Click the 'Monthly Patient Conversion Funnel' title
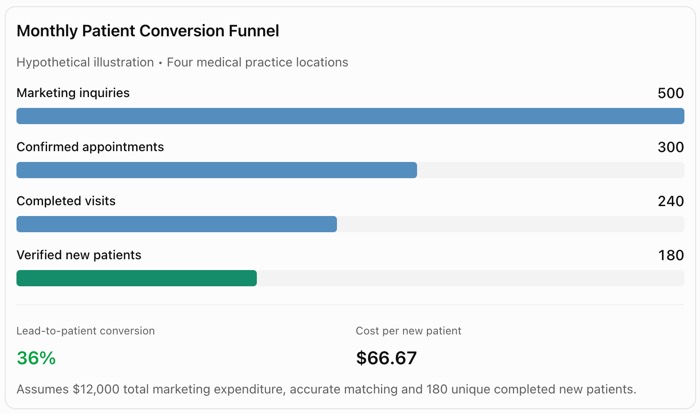The width and height of the screenshot is (700, 414). pyautogui.click(x=148, y=31)
